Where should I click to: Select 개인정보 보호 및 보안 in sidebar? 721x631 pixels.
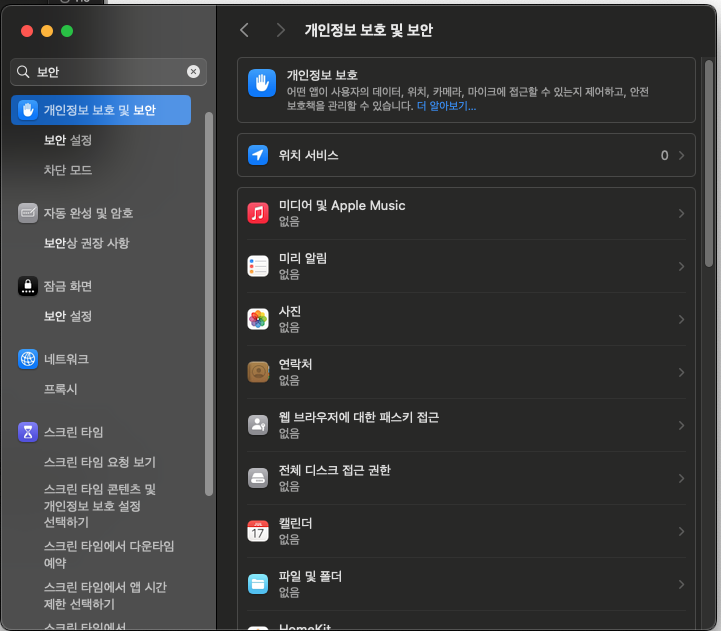click(101, 110)
